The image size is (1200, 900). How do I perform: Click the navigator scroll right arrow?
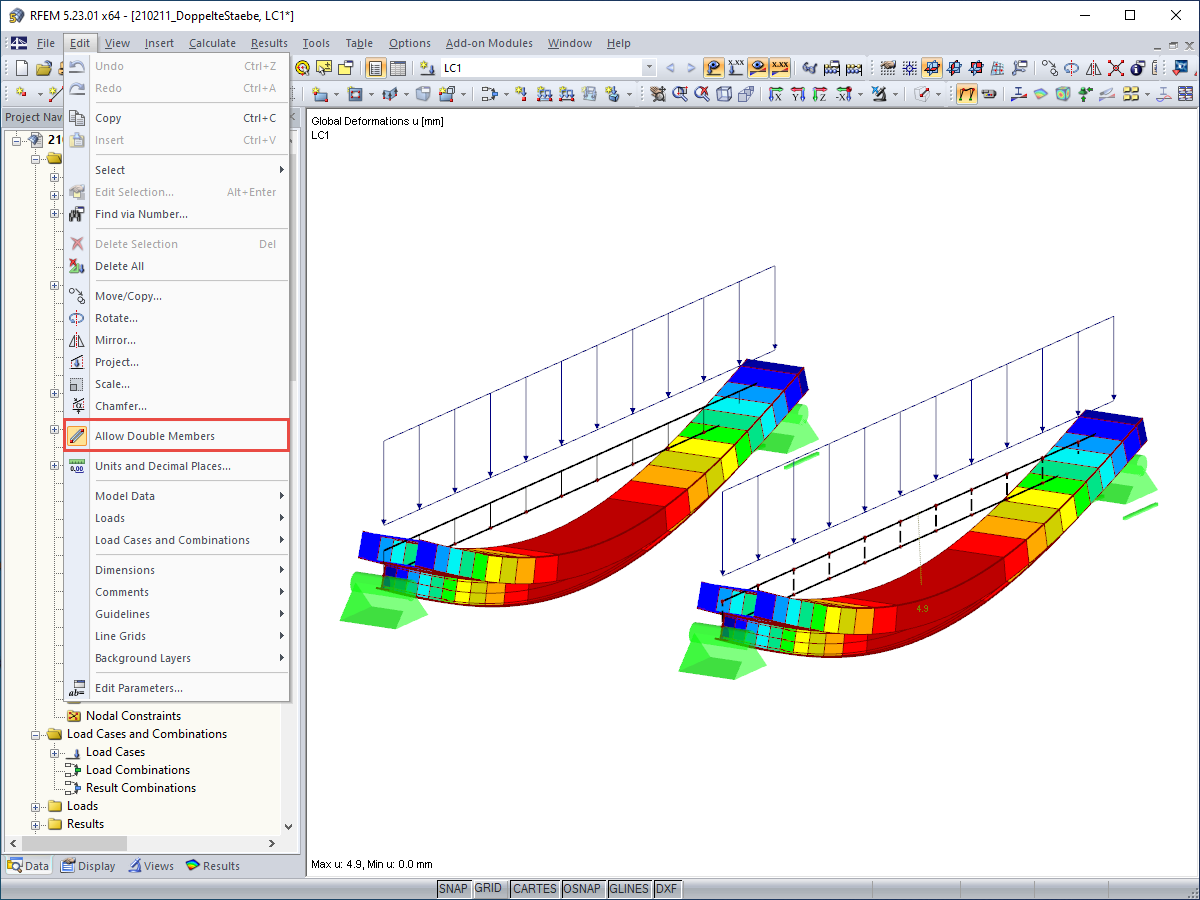tap(271, 844)
